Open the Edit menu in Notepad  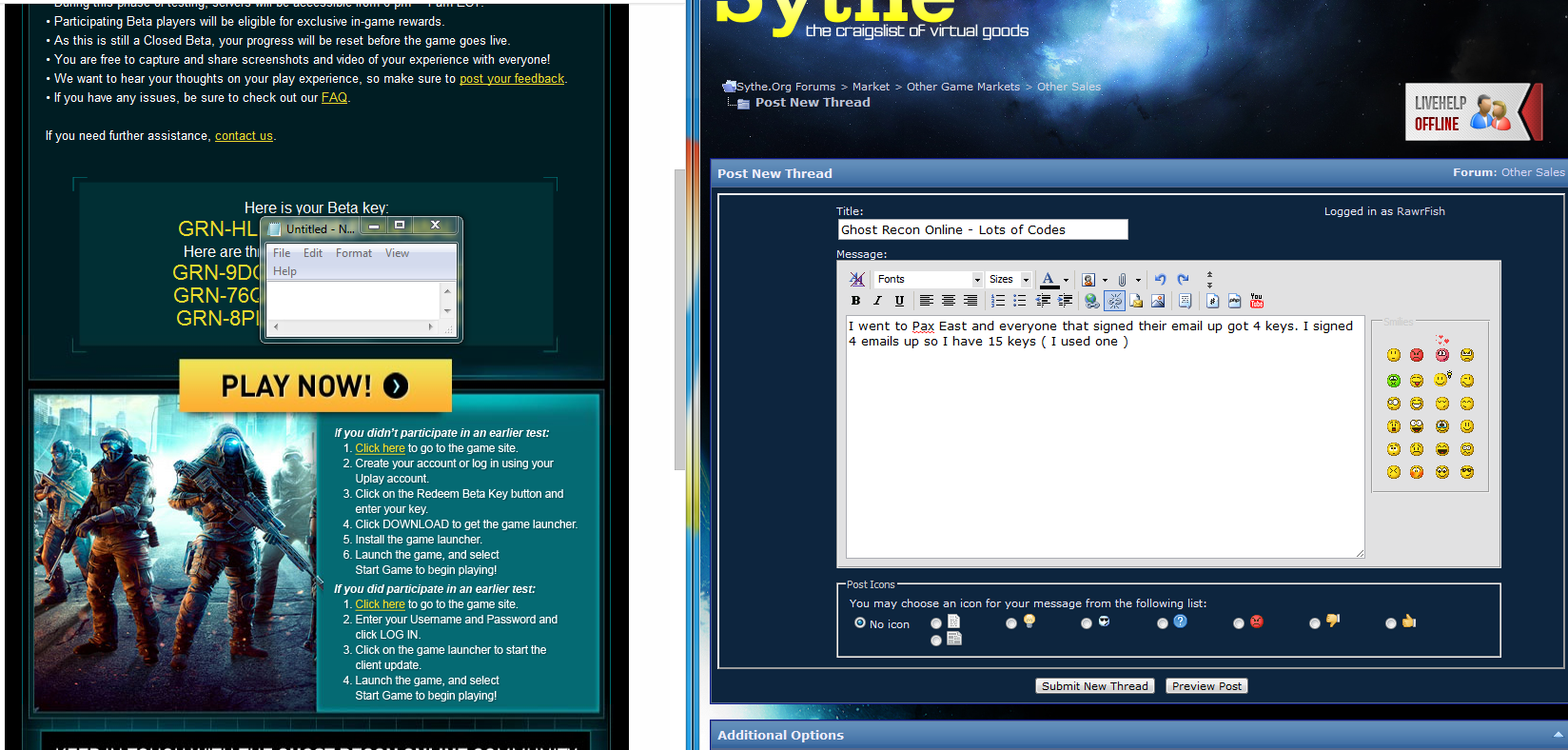pyautogui.click(x=313, y=253)
